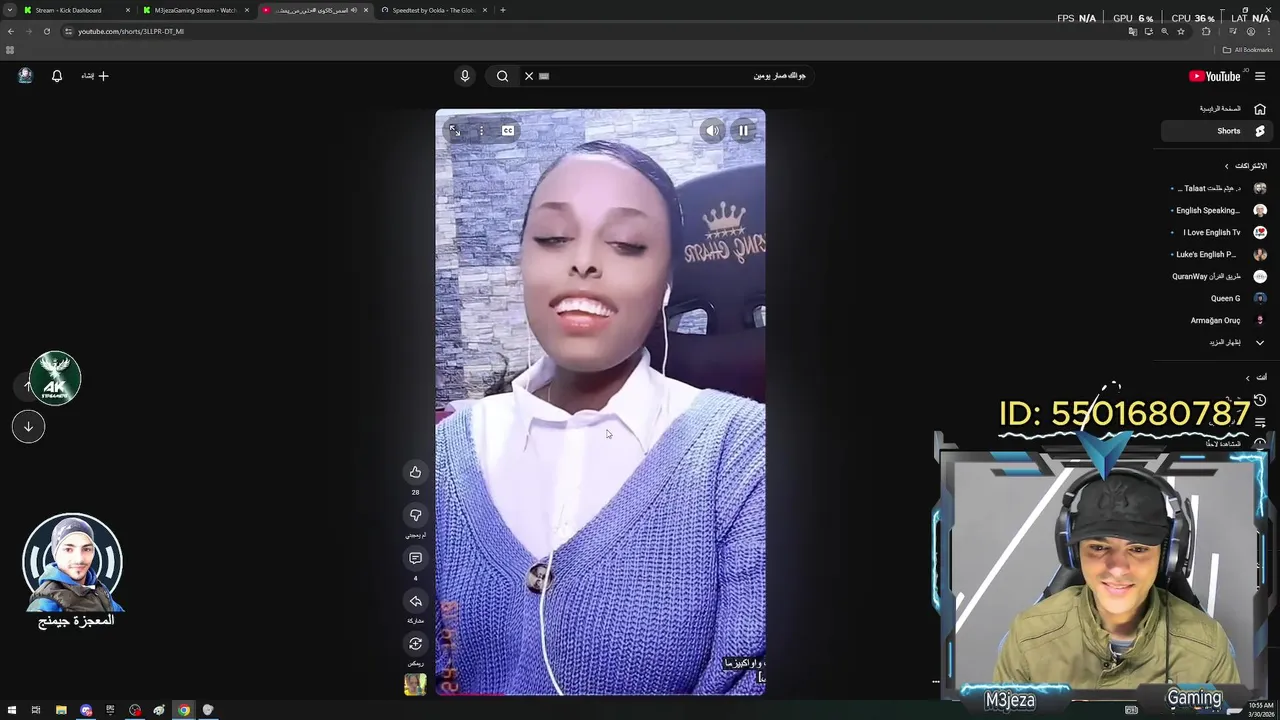Viewport: 1280px width, 720px height.
Task: Clear the search box with X
Action: [529, 76]
